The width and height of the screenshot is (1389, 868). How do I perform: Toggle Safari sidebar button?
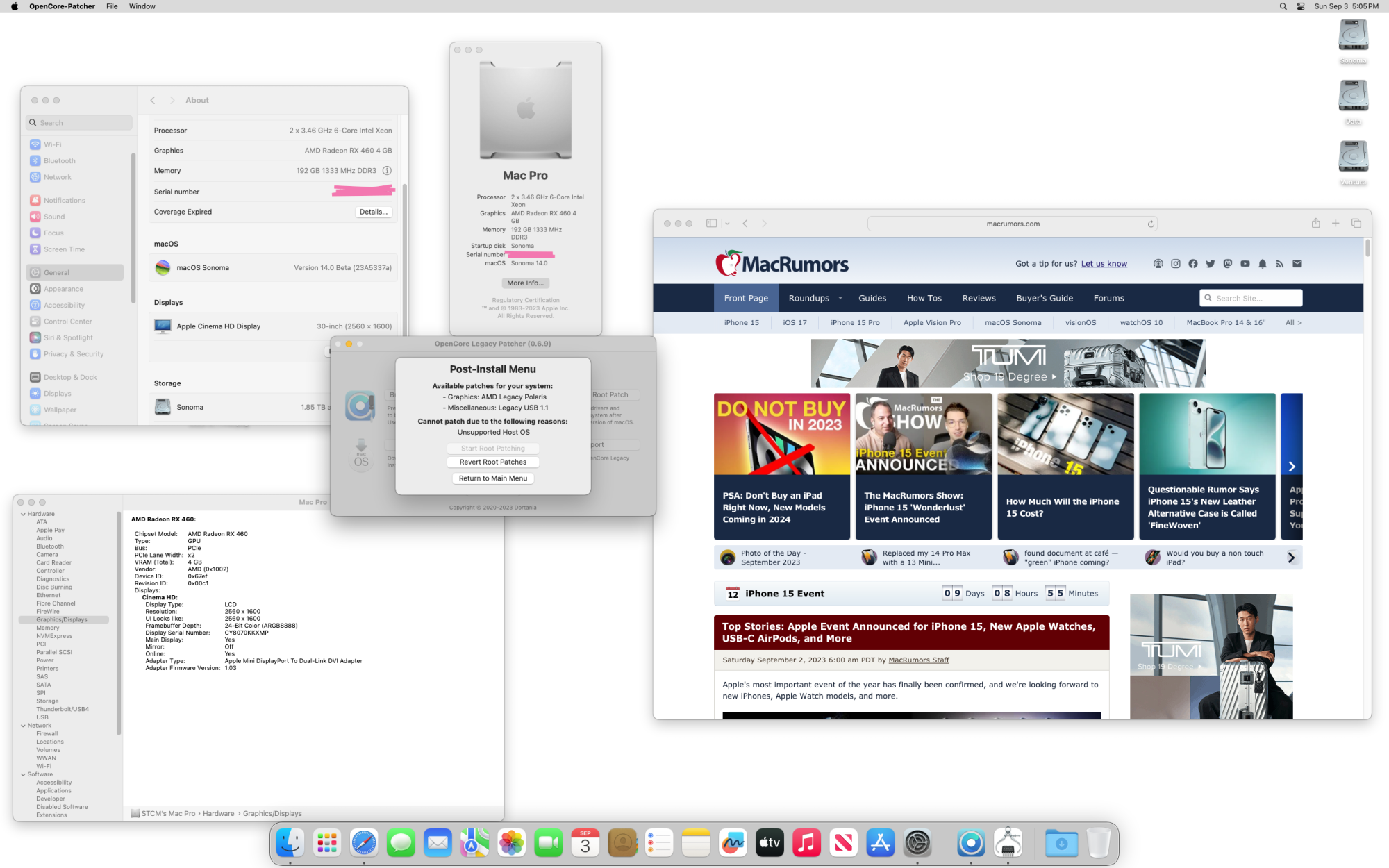tap(711, 224)
